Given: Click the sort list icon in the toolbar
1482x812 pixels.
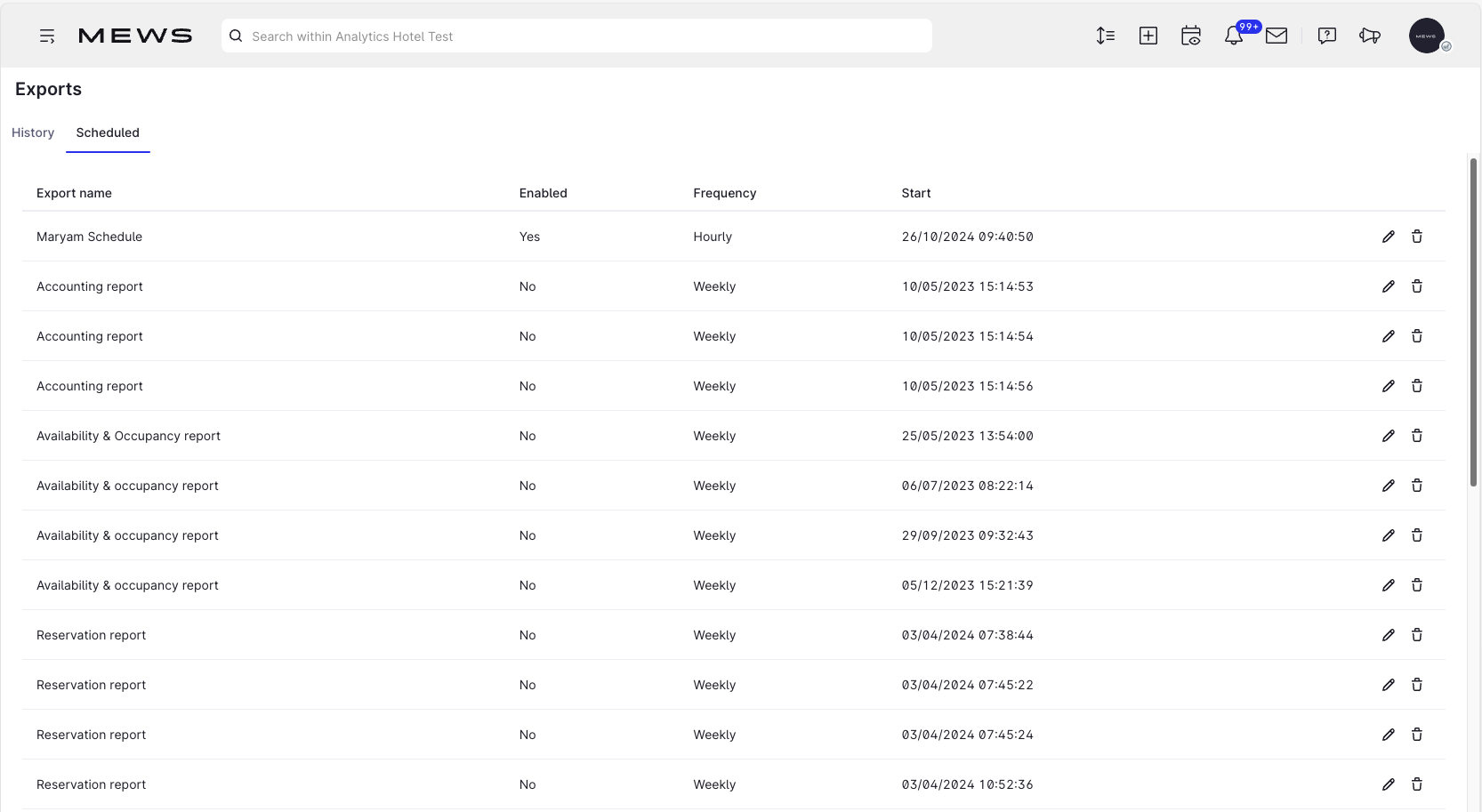Looking at the screenshot, I should 1106,36.
